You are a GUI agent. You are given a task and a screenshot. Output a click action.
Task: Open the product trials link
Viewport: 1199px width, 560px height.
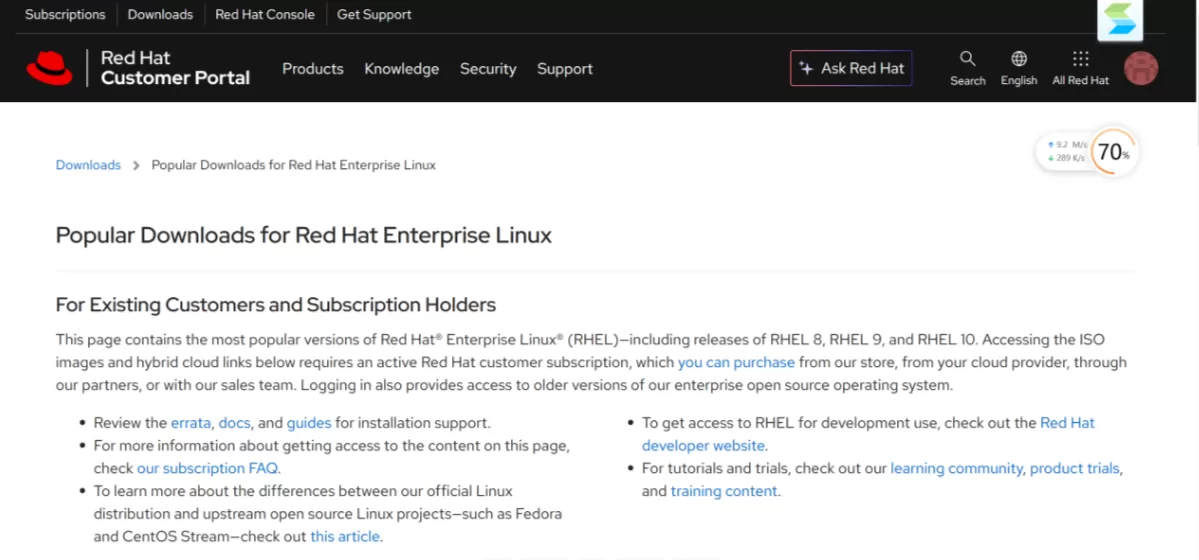pyautogui.click(x=1074, y=467)
